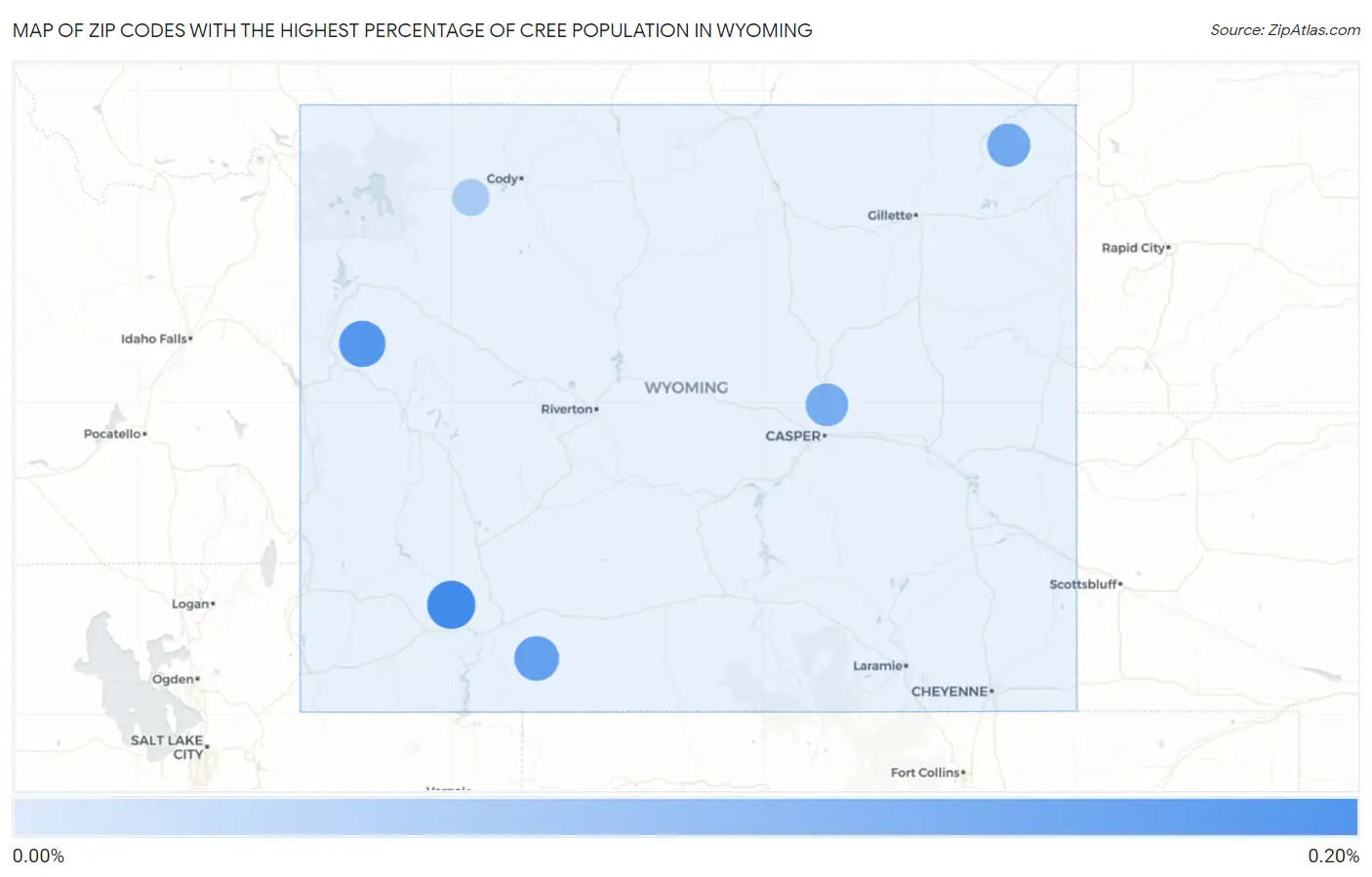Click the bubble above the Casper label

tap(827, 405)
